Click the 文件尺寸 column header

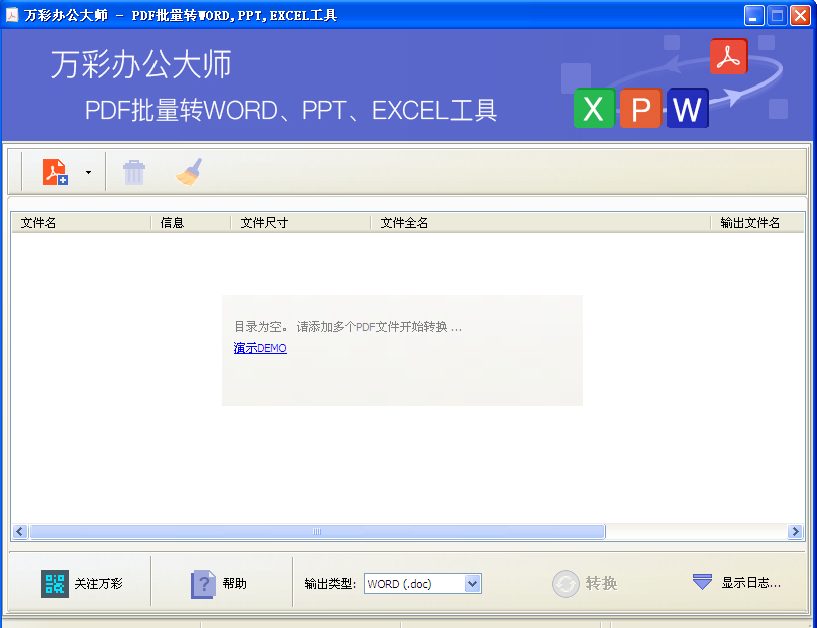[300, 223]
